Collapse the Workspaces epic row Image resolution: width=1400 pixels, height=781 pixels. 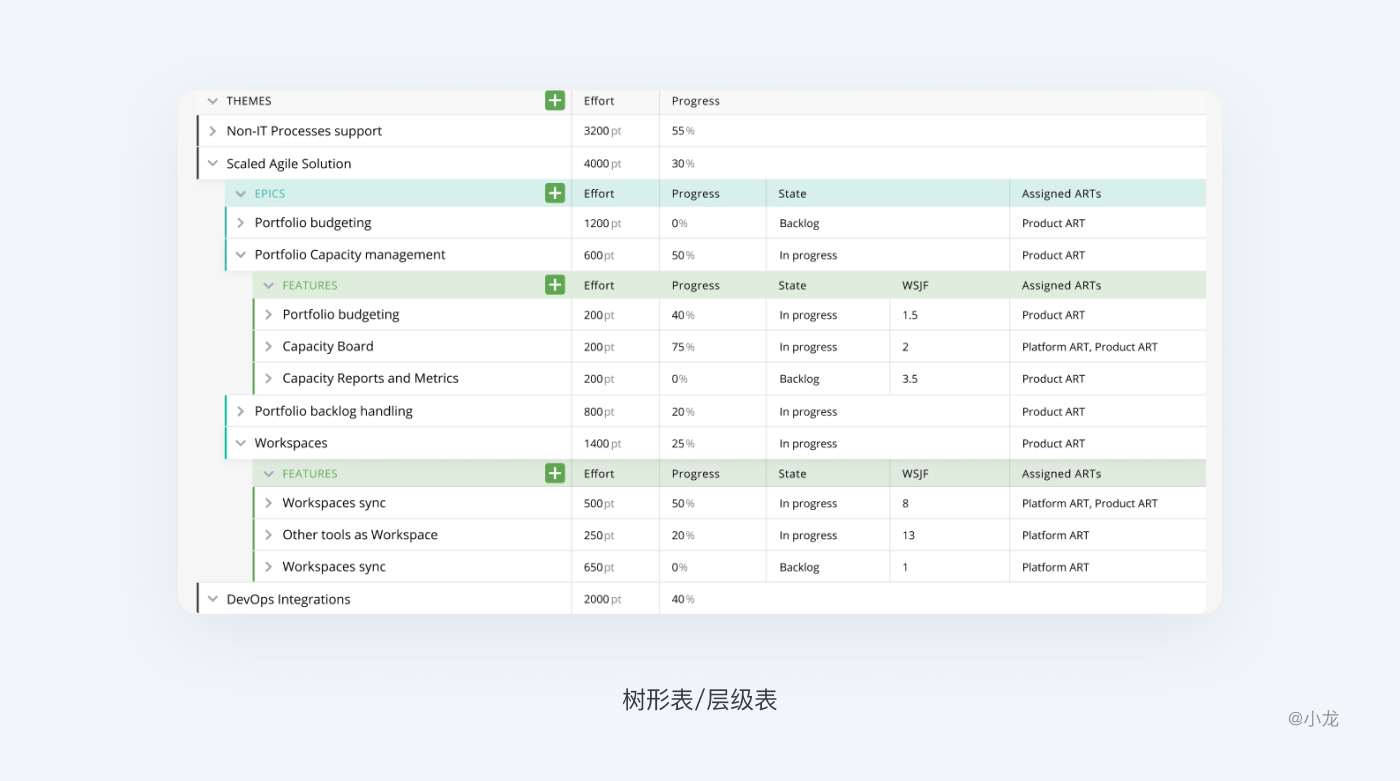tap(240, 442)
